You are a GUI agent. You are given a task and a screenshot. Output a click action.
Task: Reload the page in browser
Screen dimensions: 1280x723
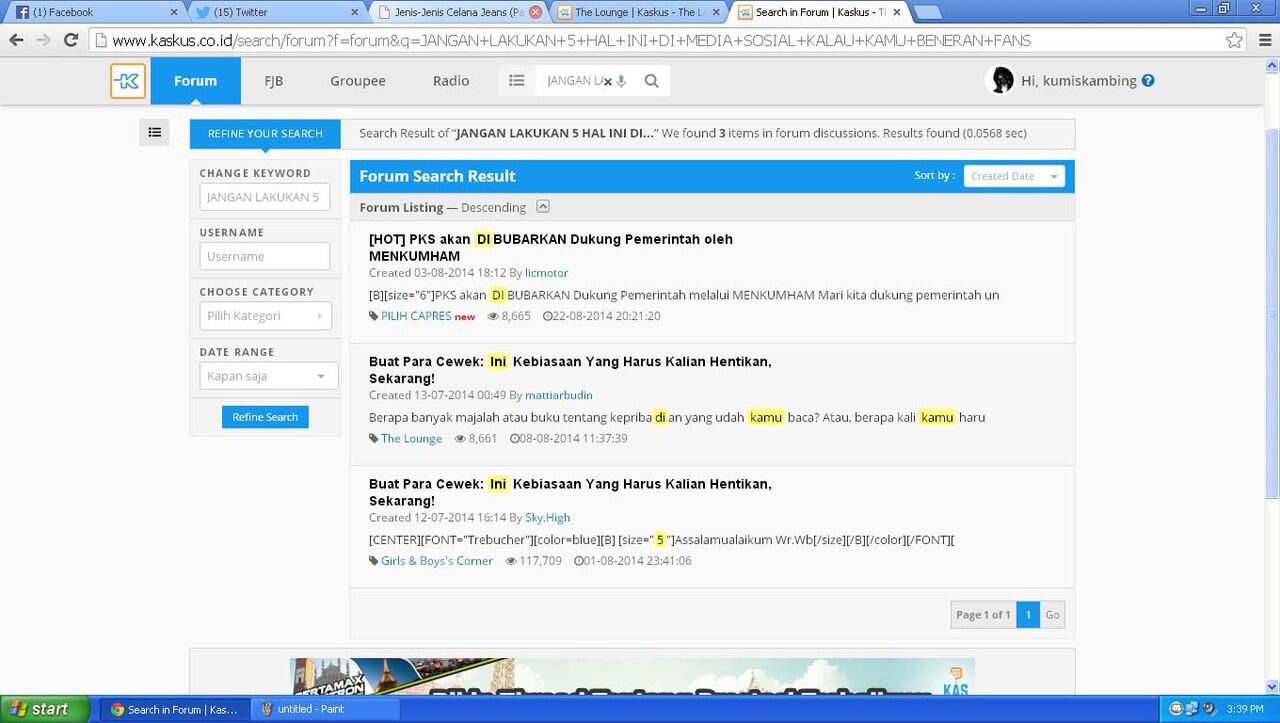click(70, 41)
